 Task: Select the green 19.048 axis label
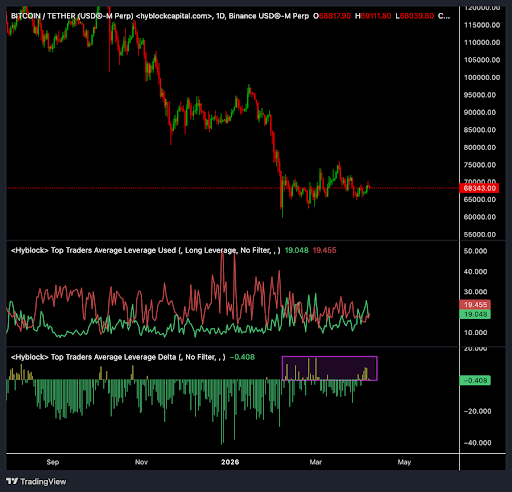click(475, 314)
